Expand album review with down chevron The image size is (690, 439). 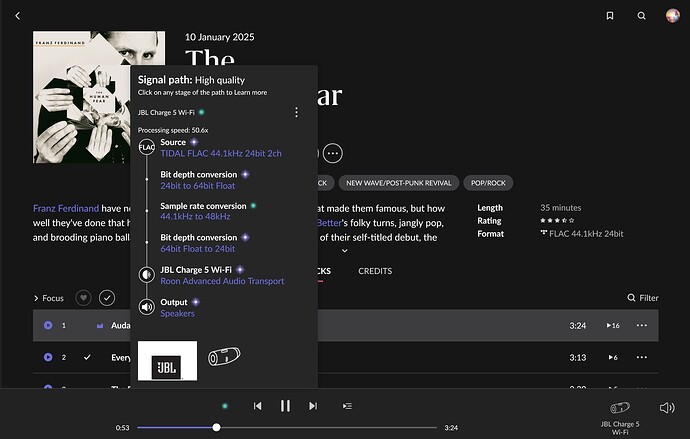pos(345,251)
